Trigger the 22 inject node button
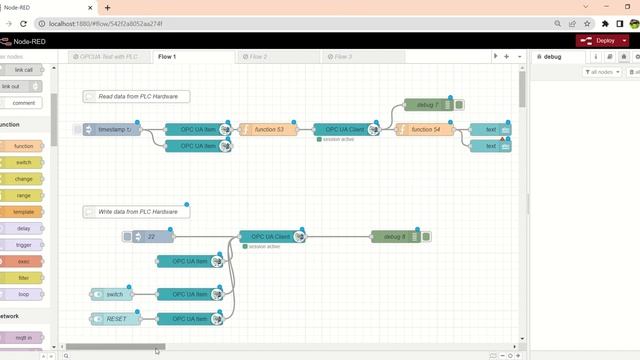The image size is (640, 360). coord(127,237)
